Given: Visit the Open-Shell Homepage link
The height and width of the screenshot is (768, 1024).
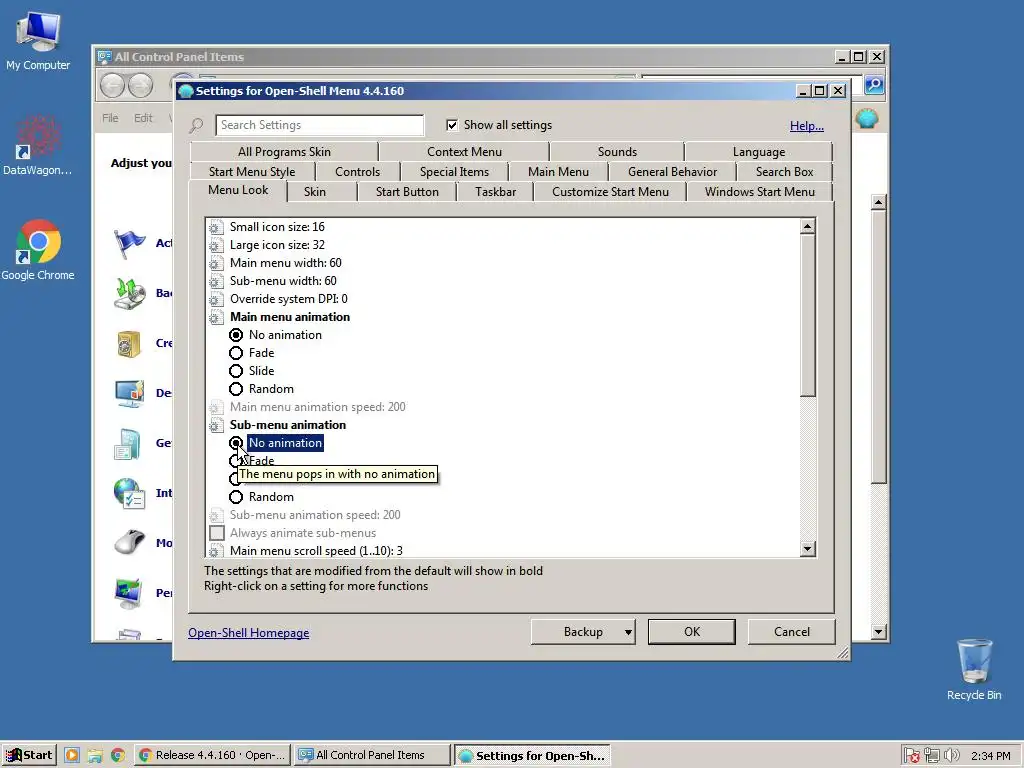Looking at the screenshot, I should 249,633.
